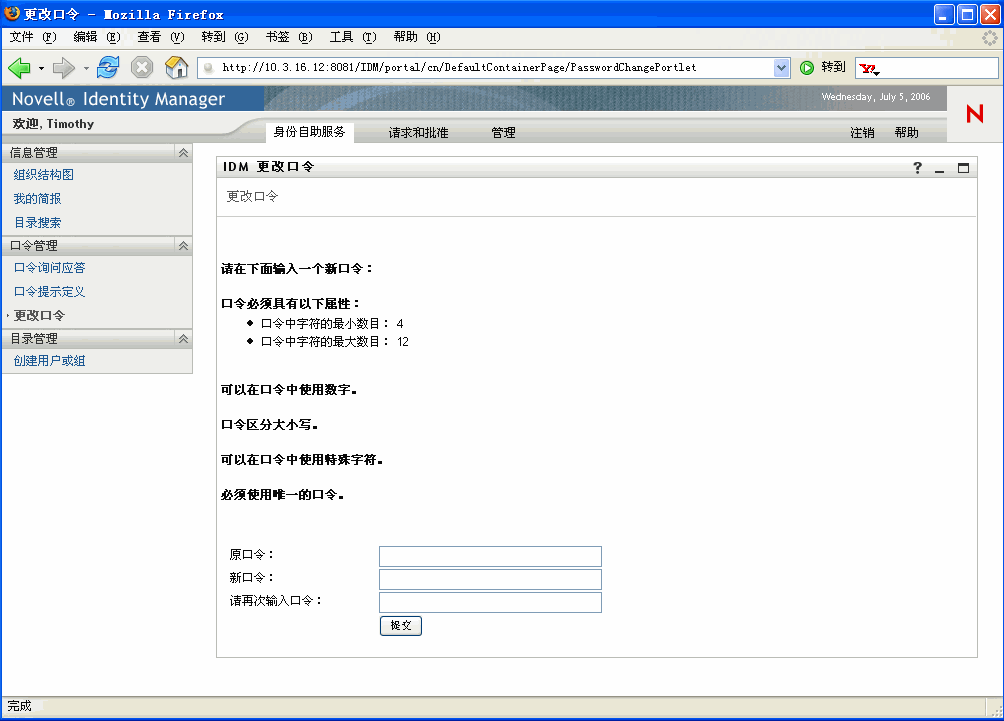Open the 查看 (V) menu

[161, 37]
